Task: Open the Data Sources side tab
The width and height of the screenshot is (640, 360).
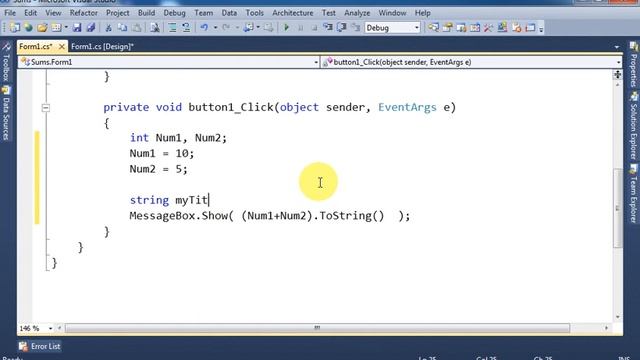Action: pos(6,113)
